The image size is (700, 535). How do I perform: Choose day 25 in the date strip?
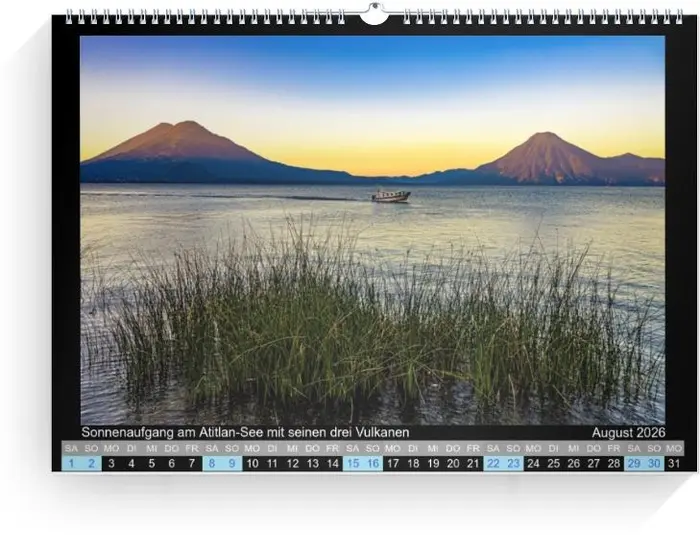(553, 464)
